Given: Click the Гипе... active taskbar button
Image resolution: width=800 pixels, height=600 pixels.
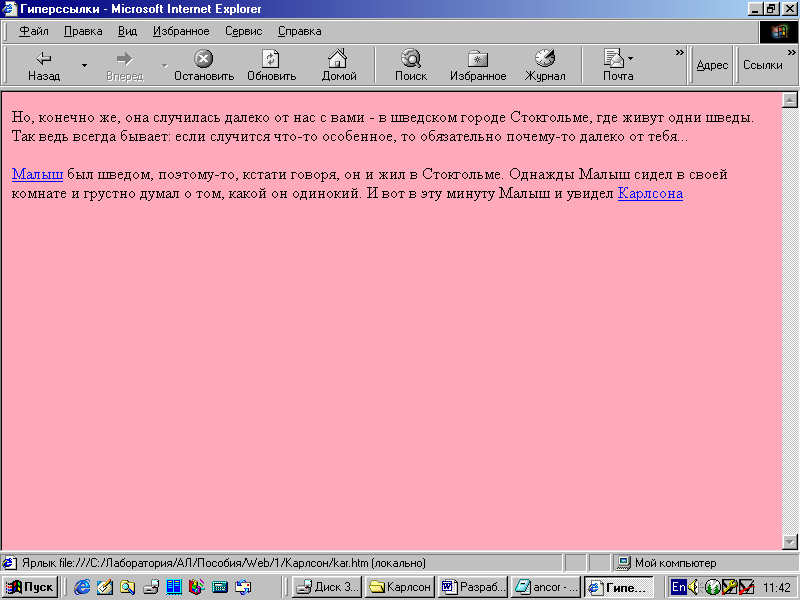Looking at the screenshot, I should (619, 587).
